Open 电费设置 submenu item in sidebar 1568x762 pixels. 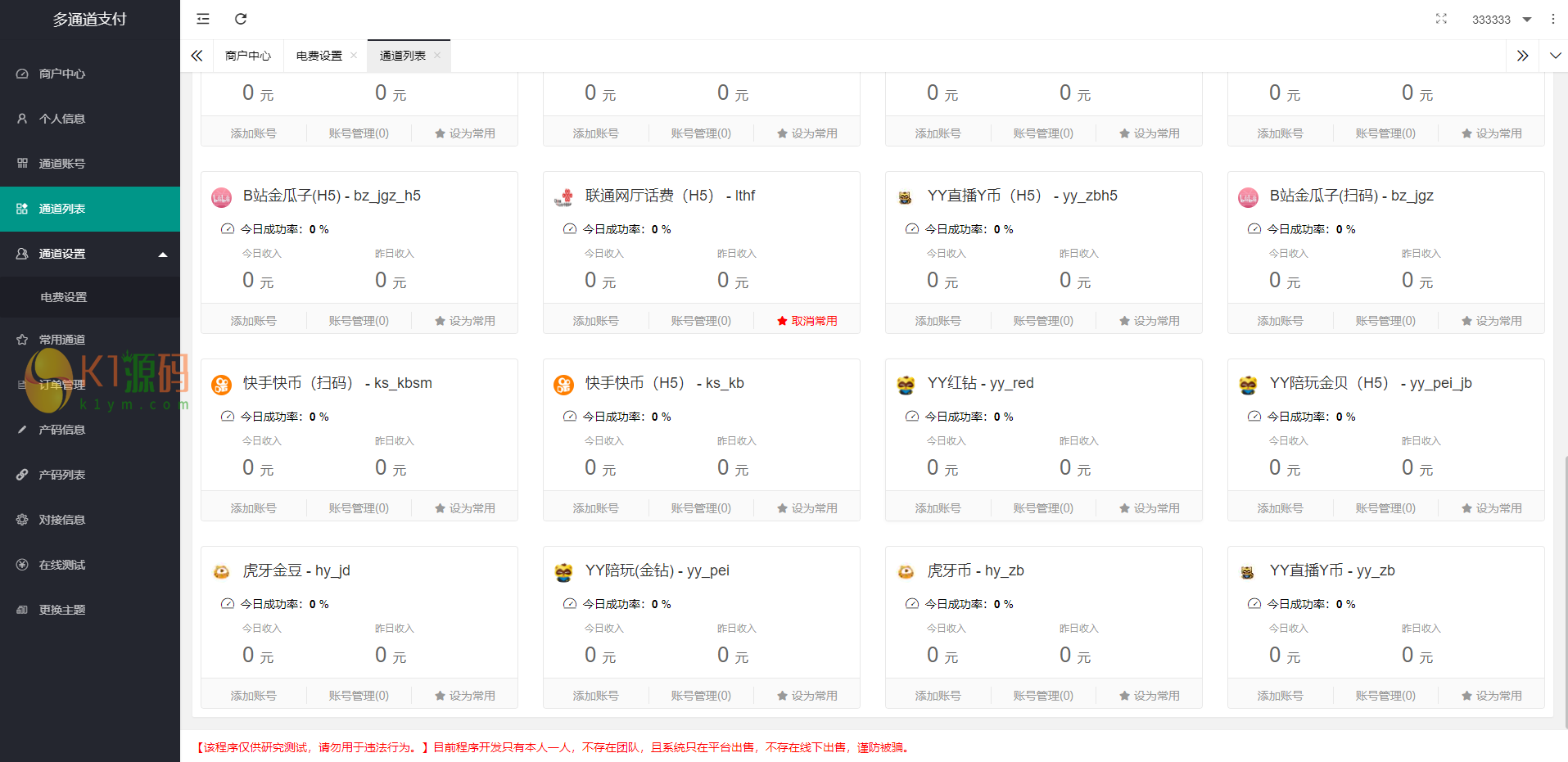coord(90,297)
